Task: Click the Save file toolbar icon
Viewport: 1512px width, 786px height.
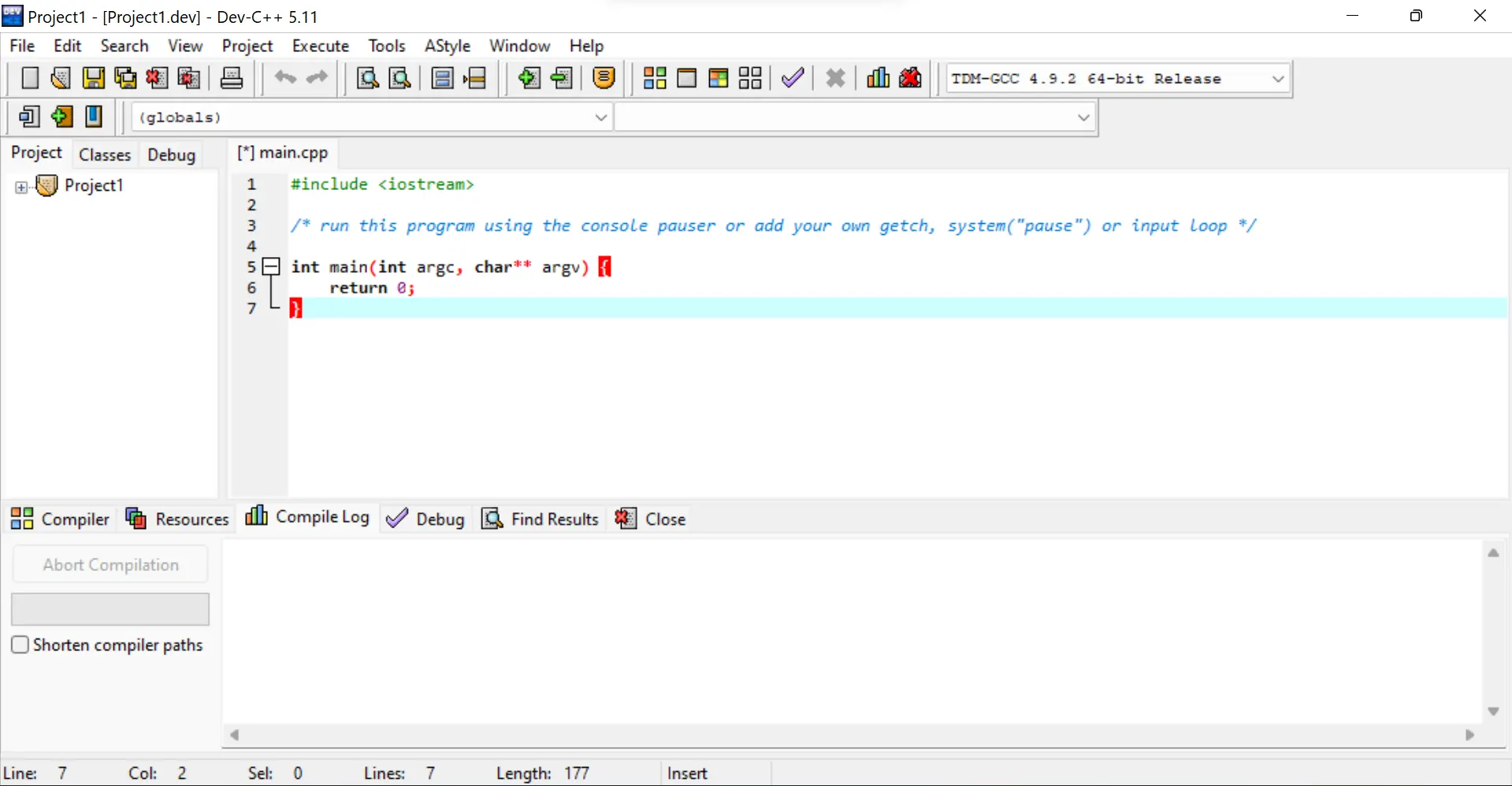Action: point(94,78)
